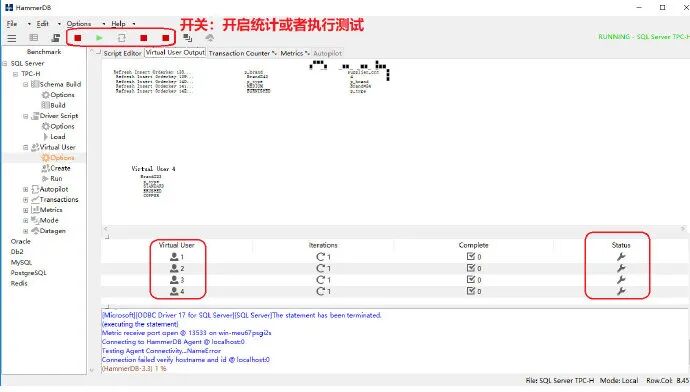The height and width of the screenshot is (392, 690).
Task: Click the autopilot loop icon in the toolbar
Action: [121, 38]
